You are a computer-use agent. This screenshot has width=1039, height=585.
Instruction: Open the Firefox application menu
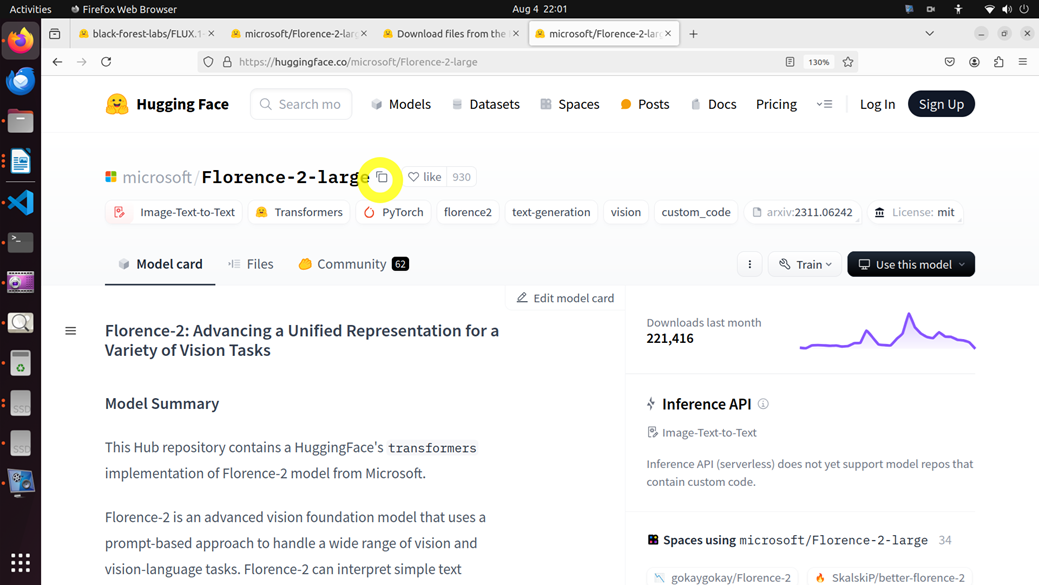[1022, 62]
